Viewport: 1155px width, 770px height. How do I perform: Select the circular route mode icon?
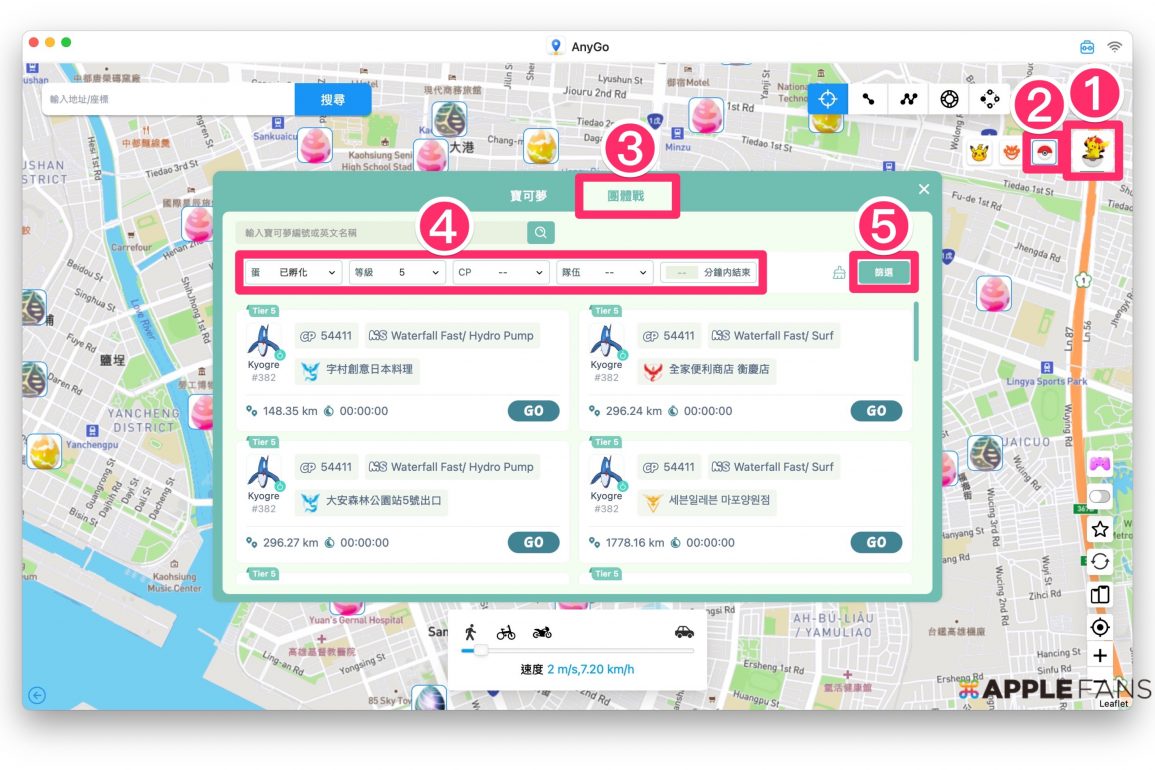pyautogui.click(x=949, y=99)
